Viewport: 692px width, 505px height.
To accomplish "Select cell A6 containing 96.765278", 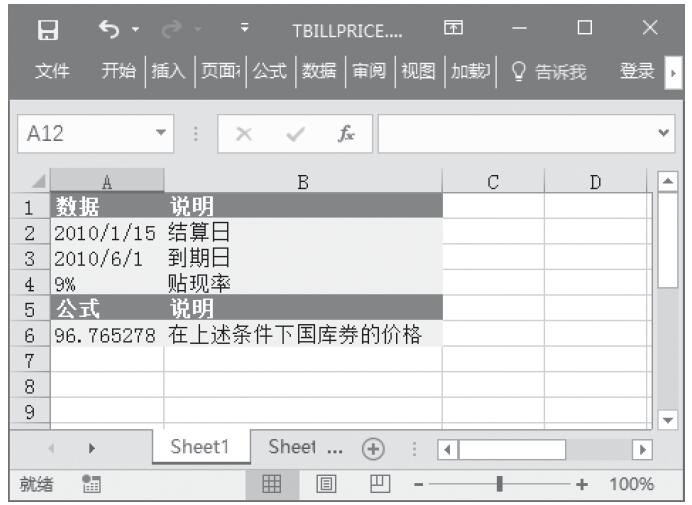I will (106, 334).
